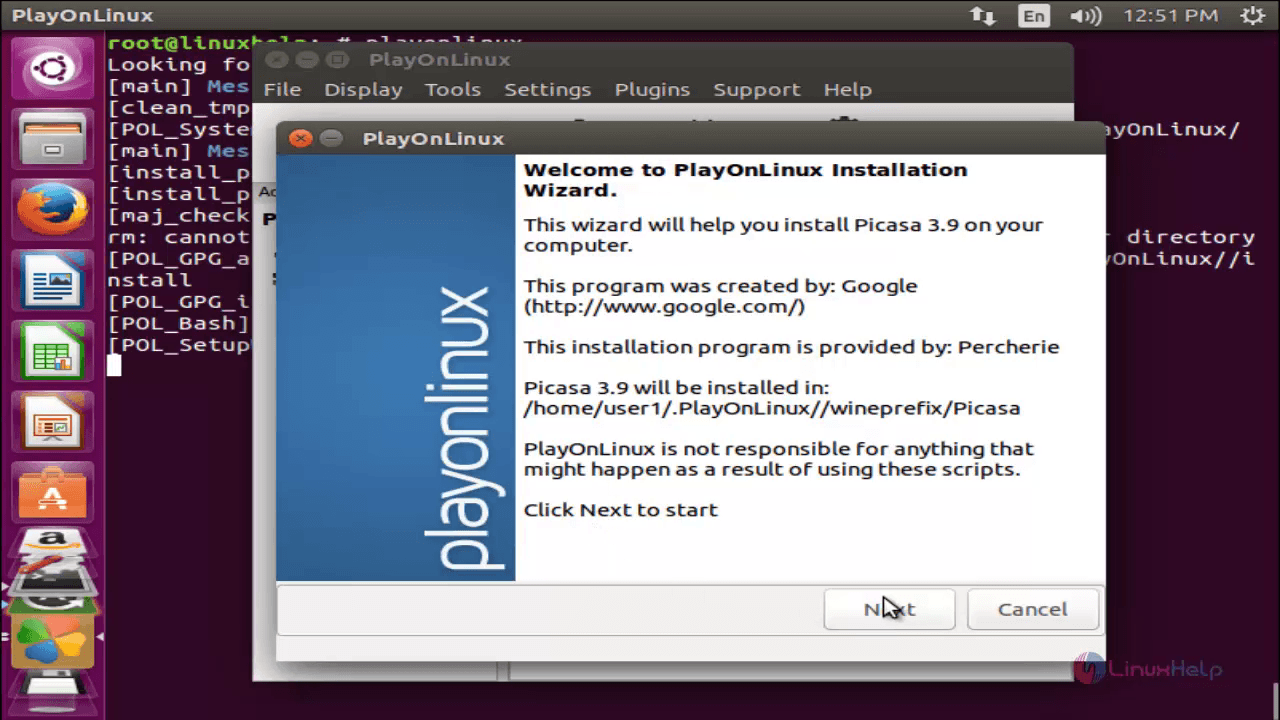
Task: Open Support menu in PlayOnLinux window
Action: (x=756, y=90)
